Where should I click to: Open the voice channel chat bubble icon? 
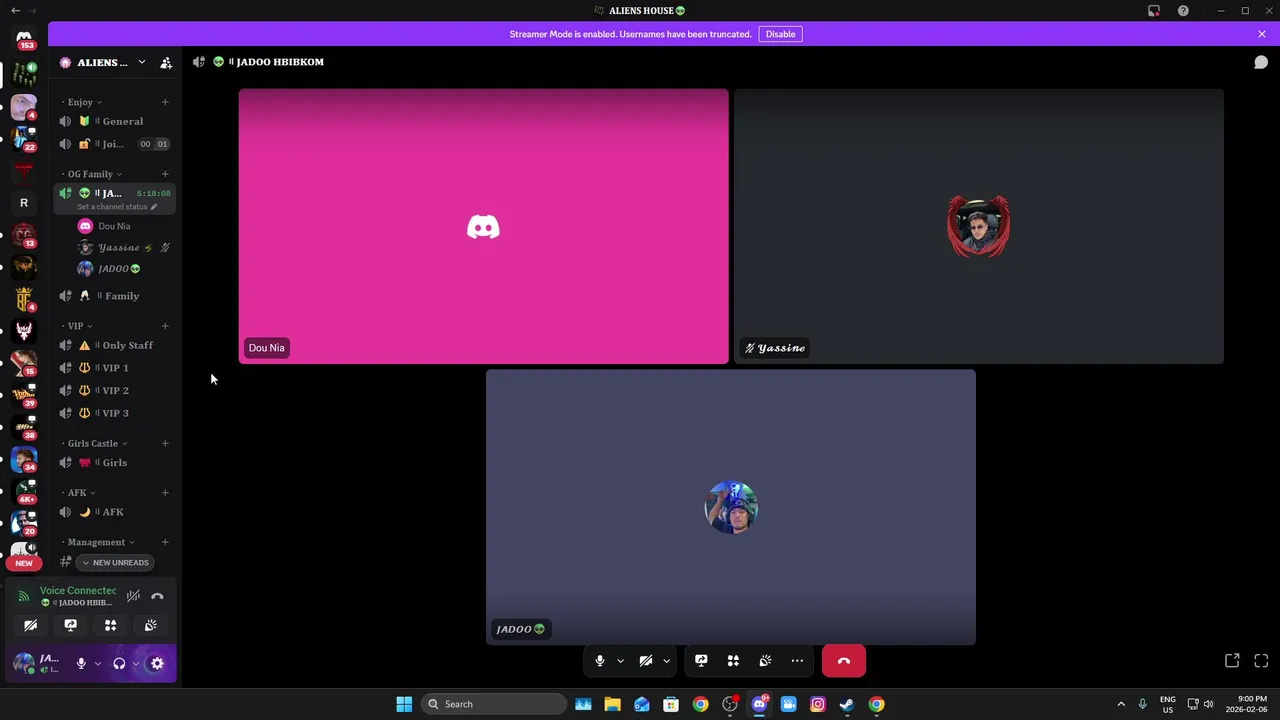1261,62
